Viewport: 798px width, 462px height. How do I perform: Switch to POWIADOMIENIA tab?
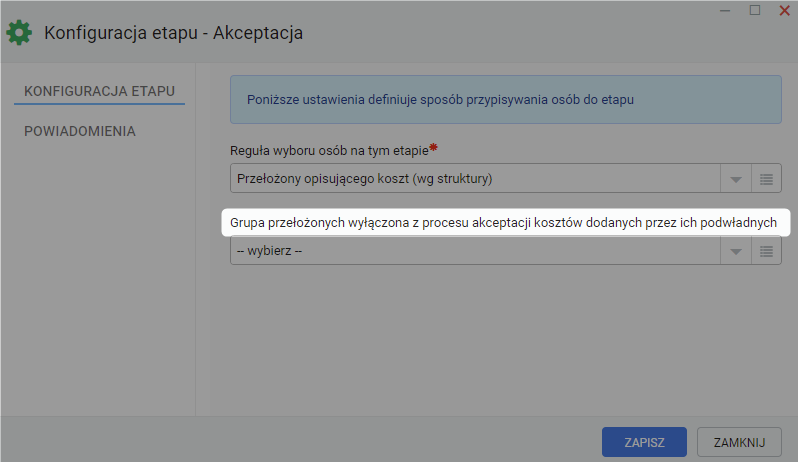(80, 131)
